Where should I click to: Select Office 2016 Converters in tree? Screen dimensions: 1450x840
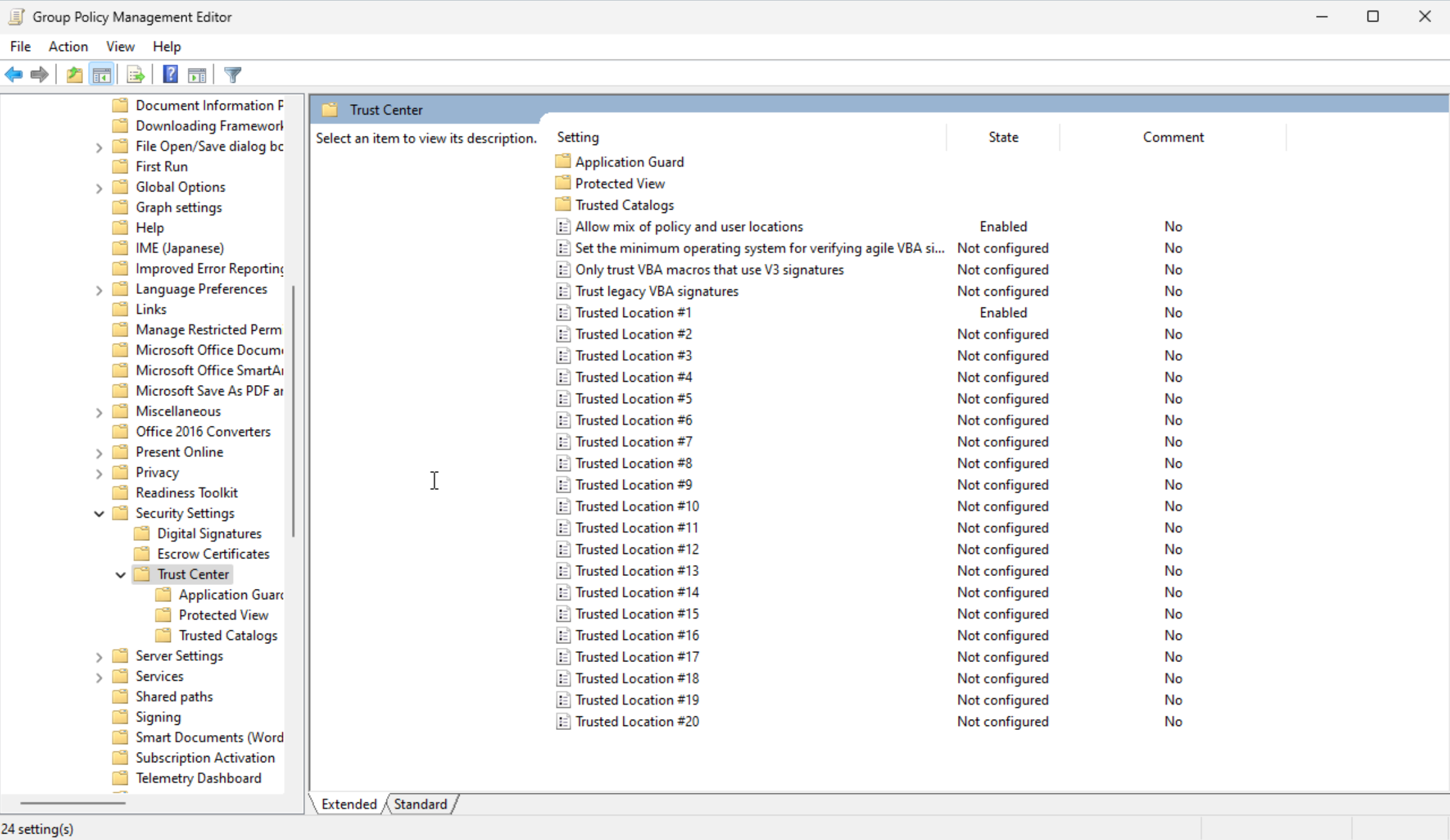(203, 432)
